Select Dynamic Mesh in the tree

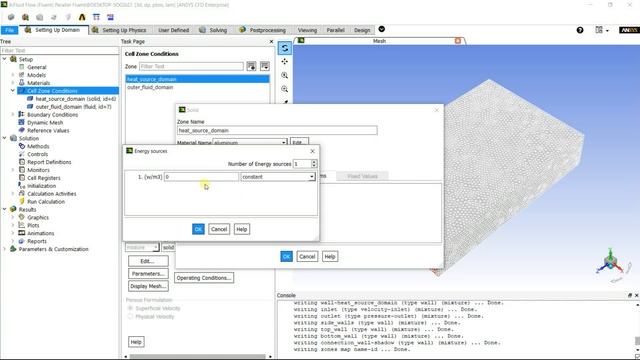pos(45,122)
